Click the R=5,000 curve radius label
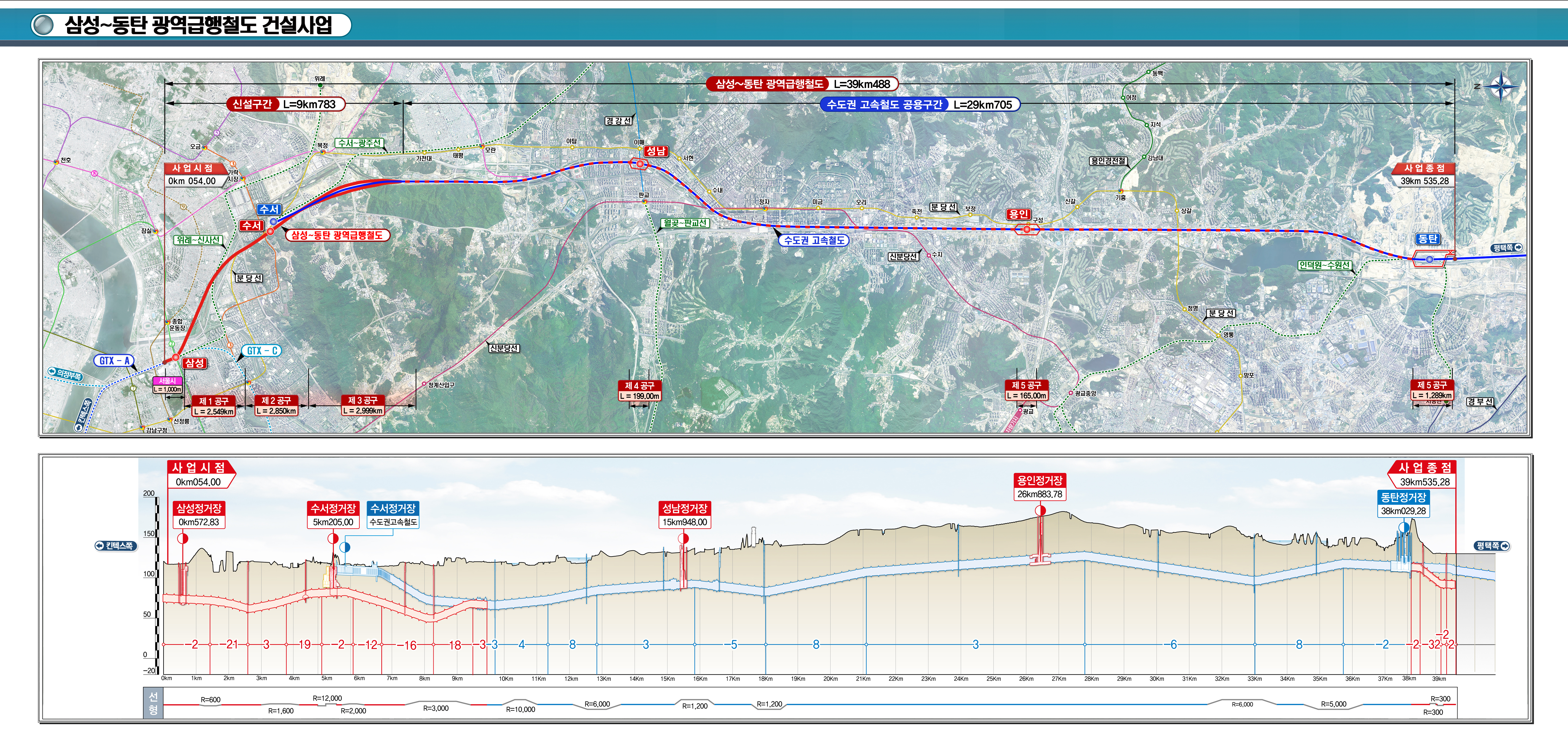Image resolution: width=1568 pixels, height=740 pixels. [x=1334, y=704]
